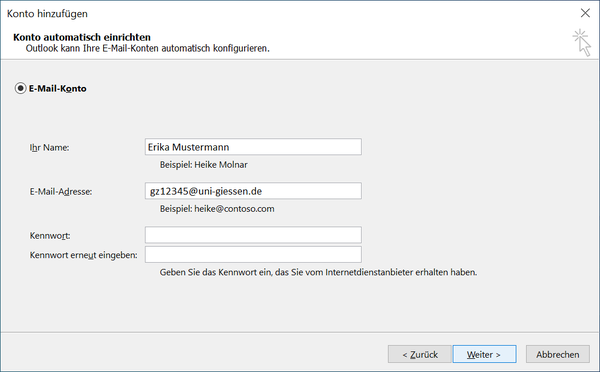The image size is (600, 372).
Task: Click the 'Ihr Name:' label
Action: point(49,147)
